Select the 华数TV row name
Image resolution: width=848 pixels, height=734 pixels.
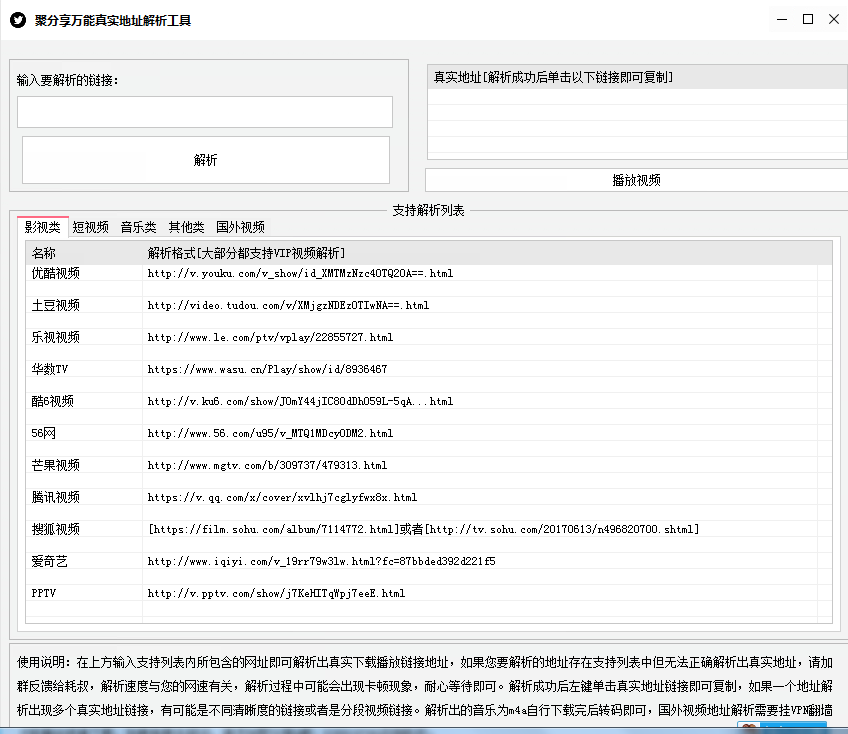click(x=50, y=369)
